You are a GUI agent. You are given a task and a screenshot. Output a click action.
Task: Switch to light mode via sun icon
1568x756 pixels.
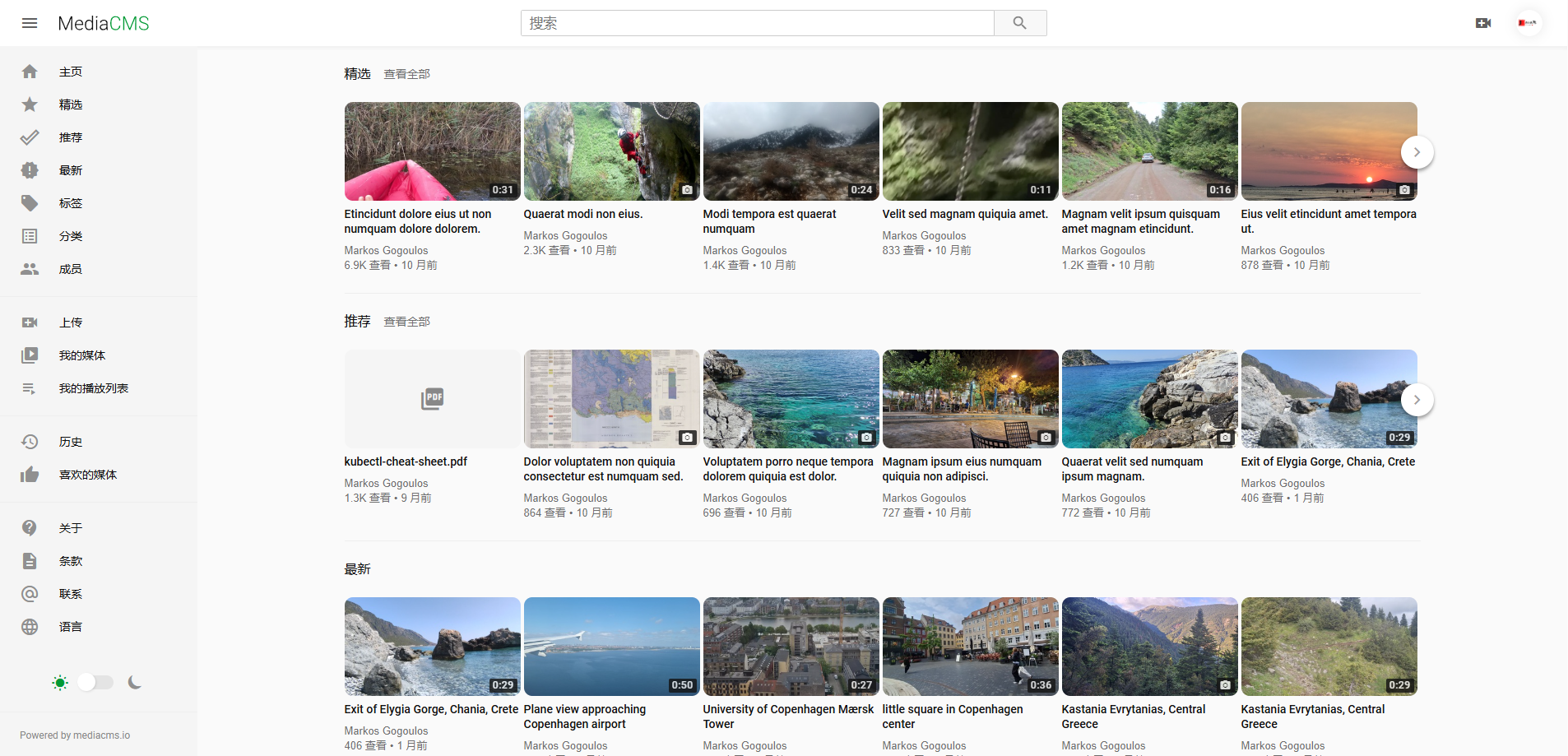point(60,683)
